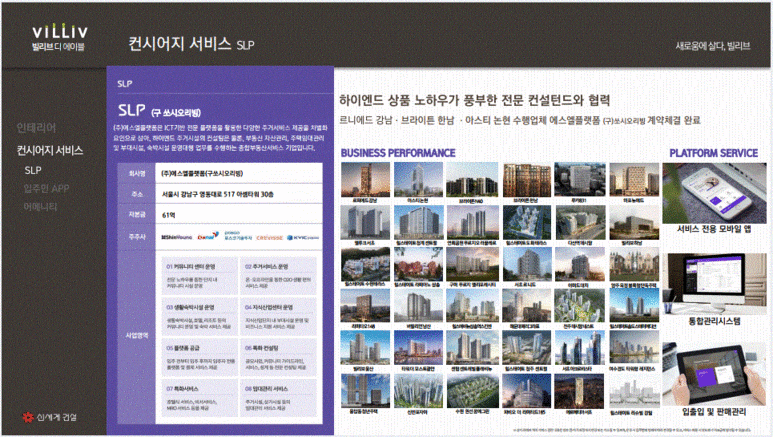Viewport: 773px width, 437px height.
Task: Select the 05 플랫폼 공급 card
Action: [200, 358]
